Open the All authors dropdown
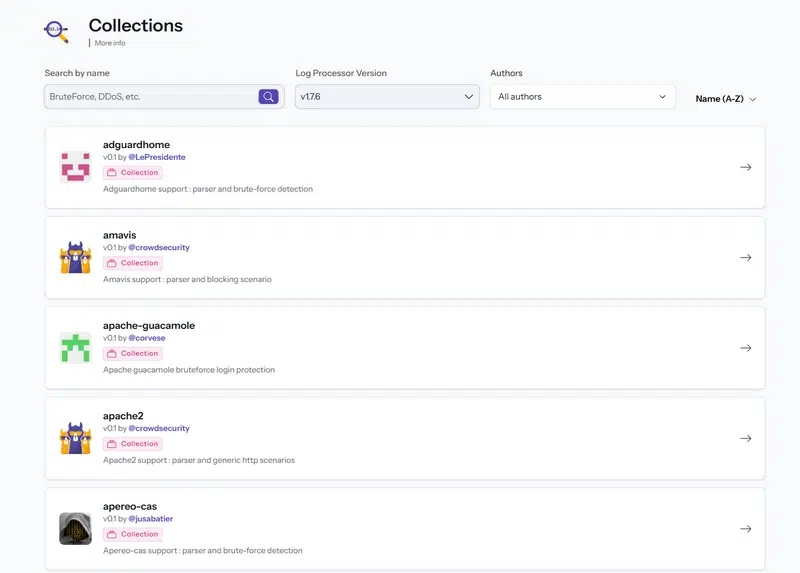This screenshot has height=573, width=800. click(582, 97)
